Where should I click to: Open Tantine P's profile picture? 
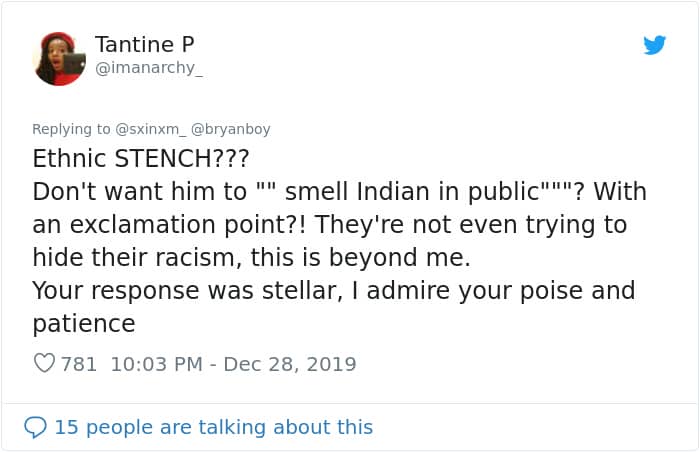pyautogui.click(x=60, y=58)
